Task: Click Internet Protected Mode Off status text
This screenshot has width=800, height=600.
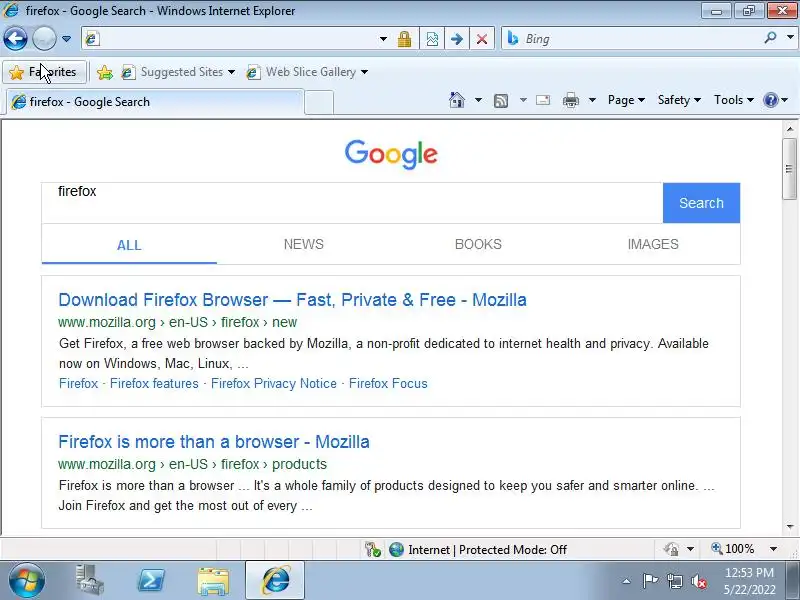Action: [487, 549]
